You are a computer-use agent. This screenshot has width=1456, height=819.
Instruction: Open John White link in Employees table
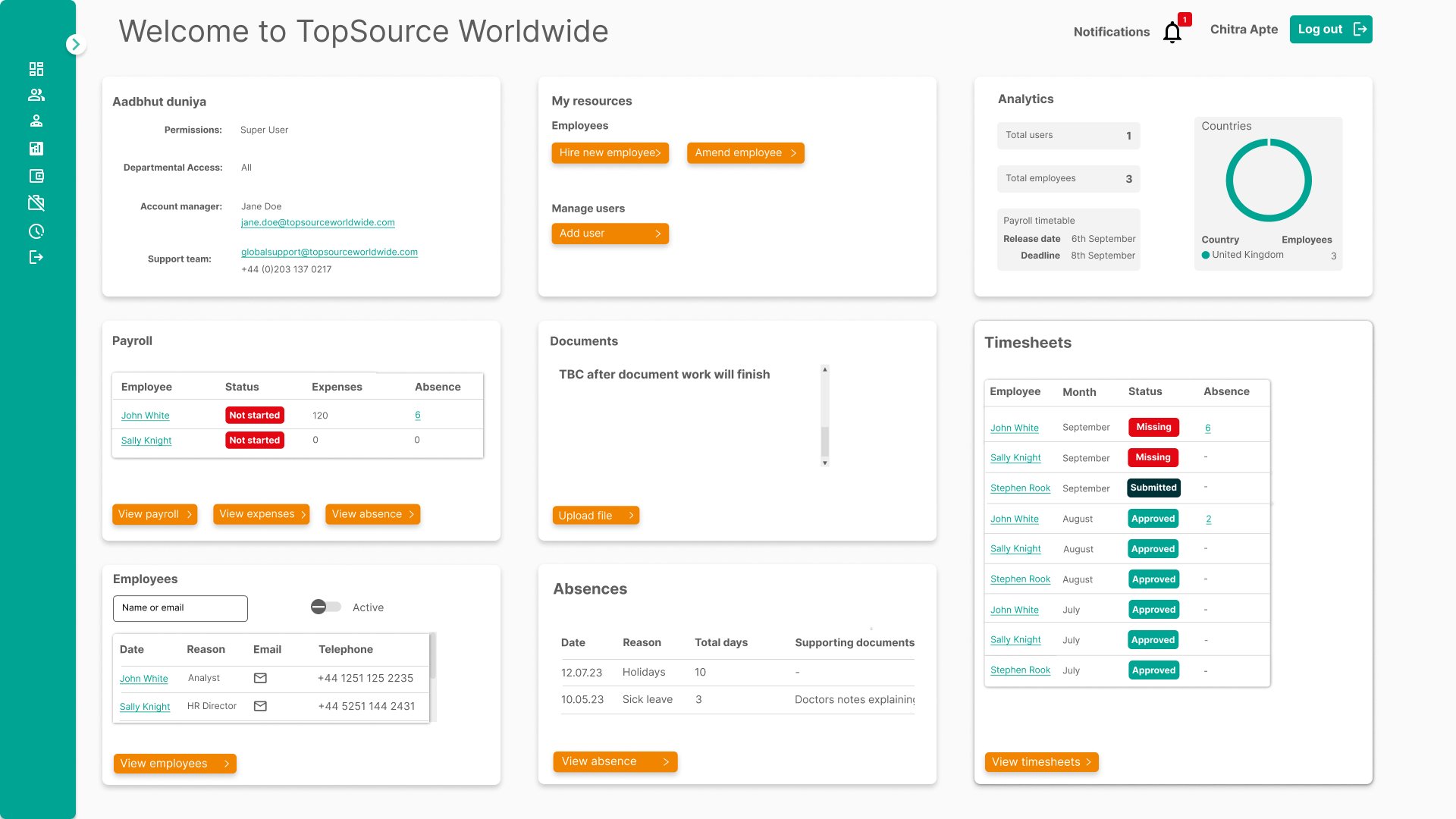tap(144, 679)
